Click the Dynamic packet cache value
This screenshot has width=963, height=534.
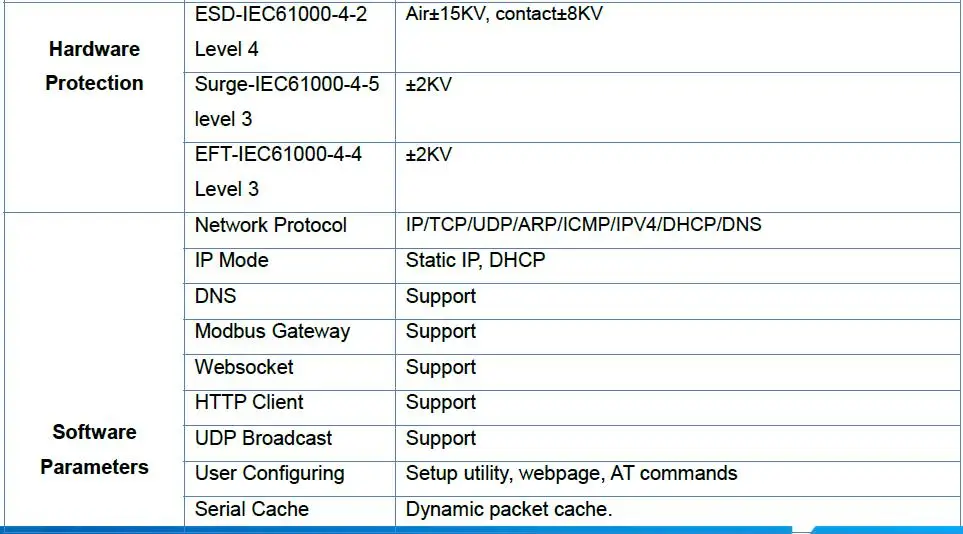pos(509,509)
